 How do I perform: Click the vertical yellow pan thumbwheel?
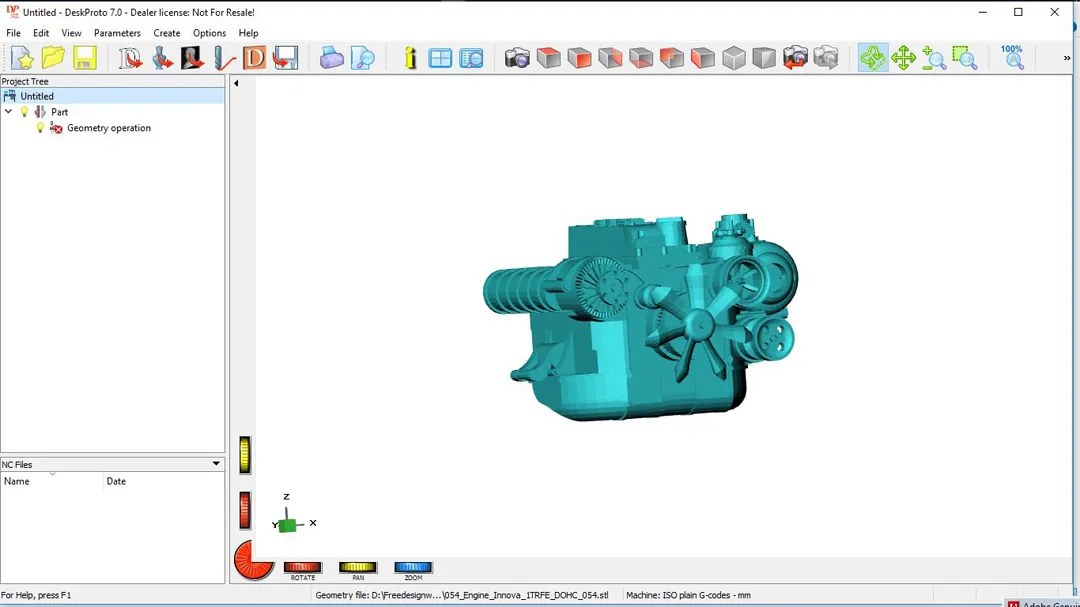tap(245, 455)
